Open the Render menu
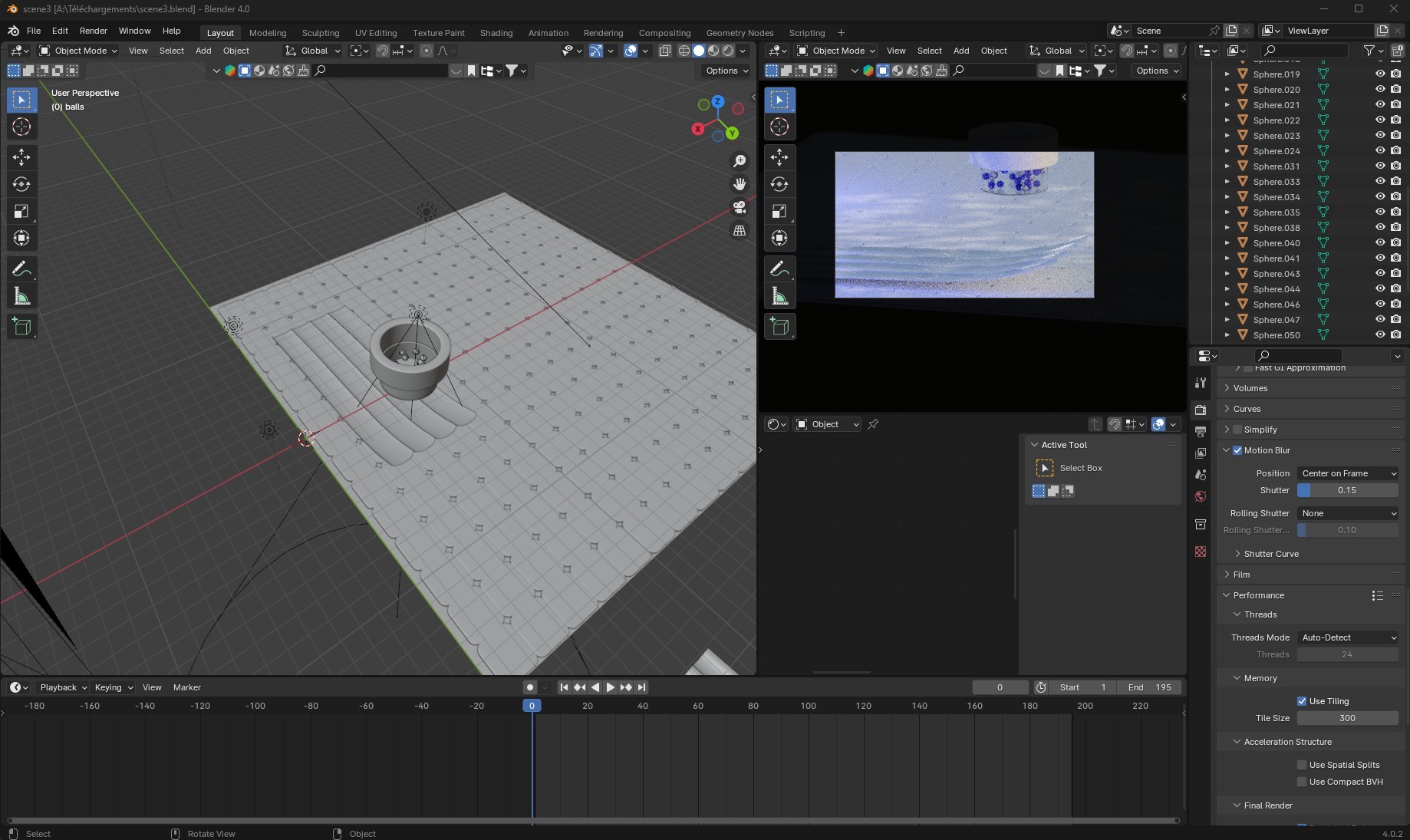 point(93,31)
